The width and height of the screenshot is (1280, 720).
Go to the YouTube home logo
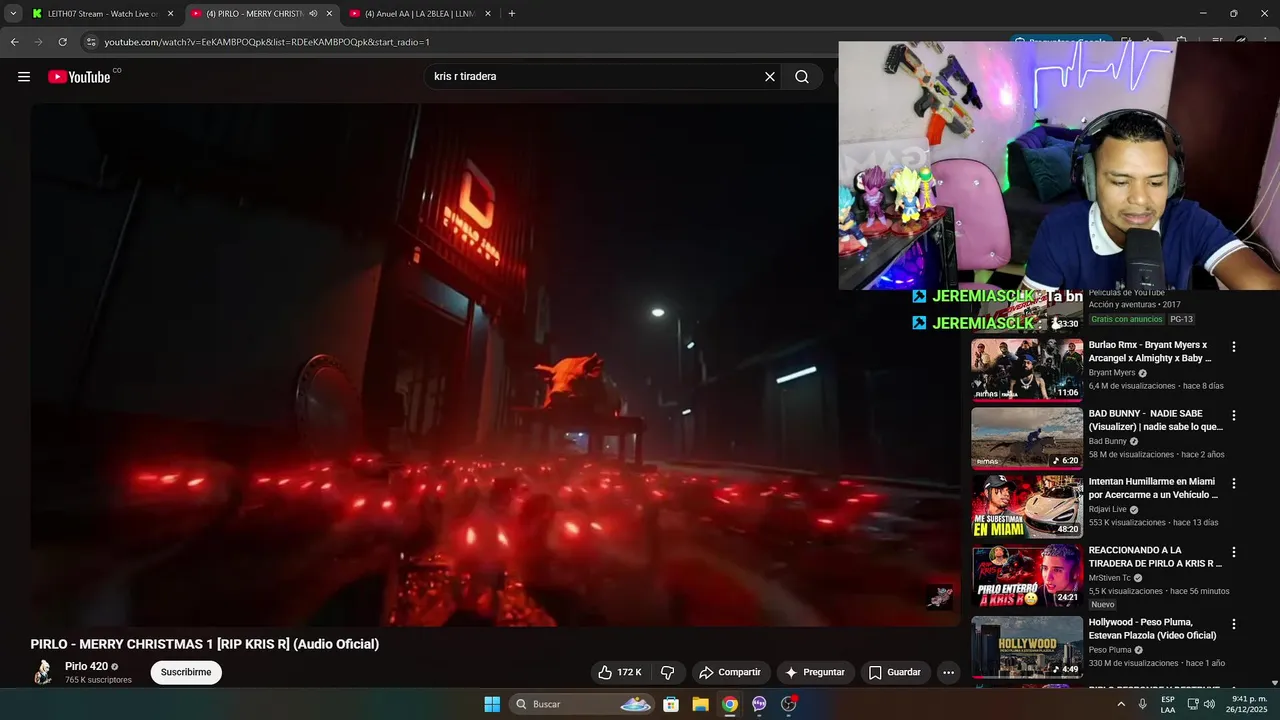click(79, 77)
